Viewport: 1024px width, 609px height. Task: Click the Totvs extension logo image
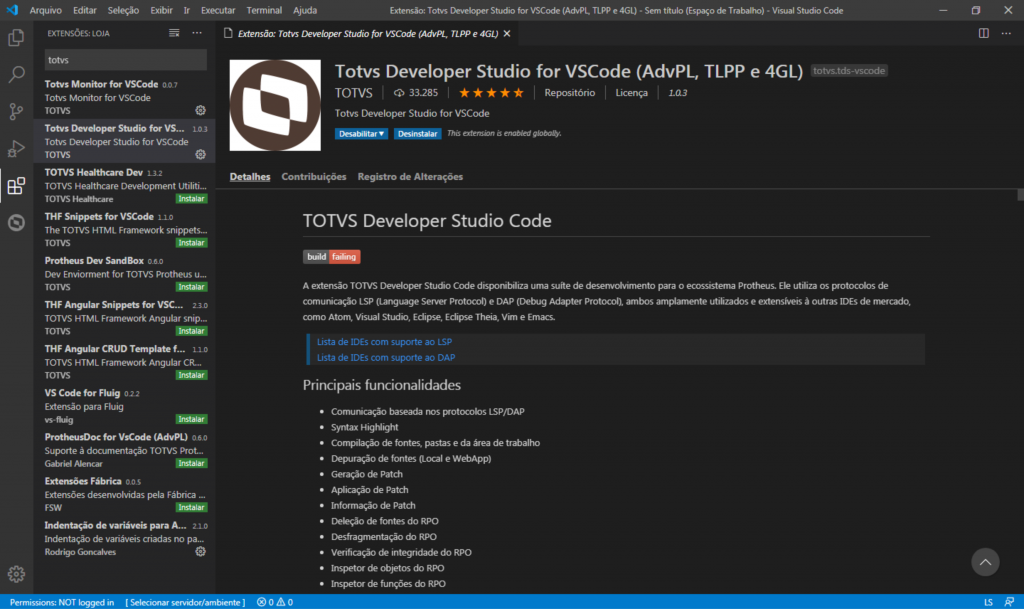pos(275,105)
